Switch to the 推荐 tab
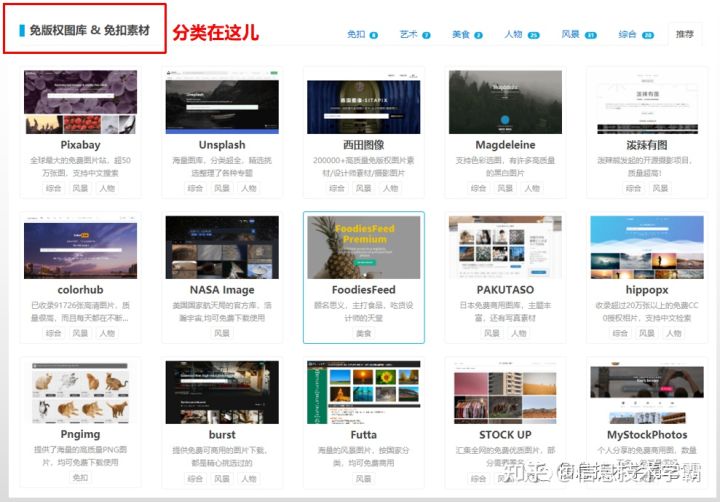 pos(684,34)
